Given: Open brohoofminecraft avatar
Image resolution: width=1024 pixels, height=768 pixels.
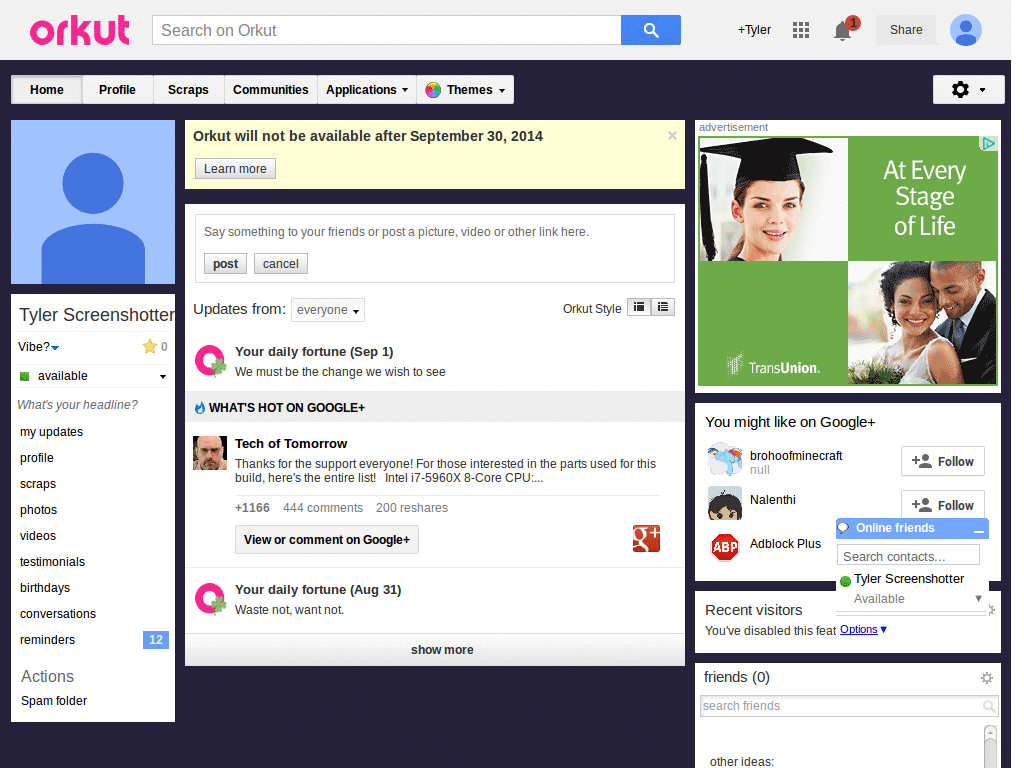Looking at the screenshot, I should click(725, 460).
